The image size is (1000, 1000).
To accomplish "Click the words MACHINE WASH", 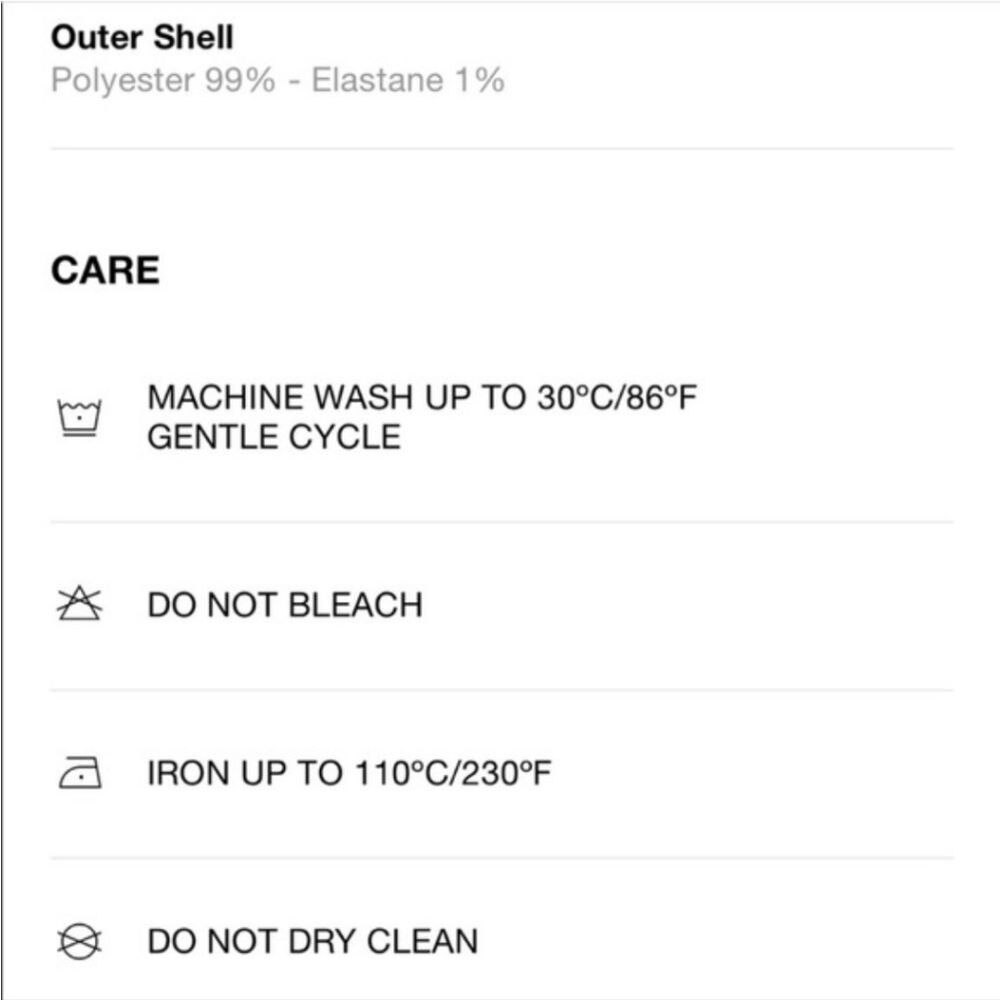I will (279, 398).
